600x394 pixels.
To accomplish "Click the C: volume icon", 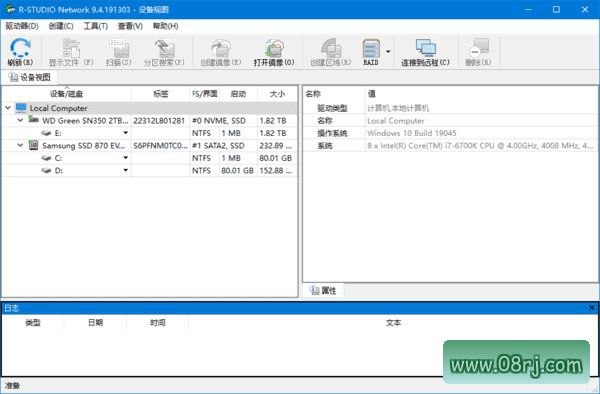I will click(x=46, y=158).
